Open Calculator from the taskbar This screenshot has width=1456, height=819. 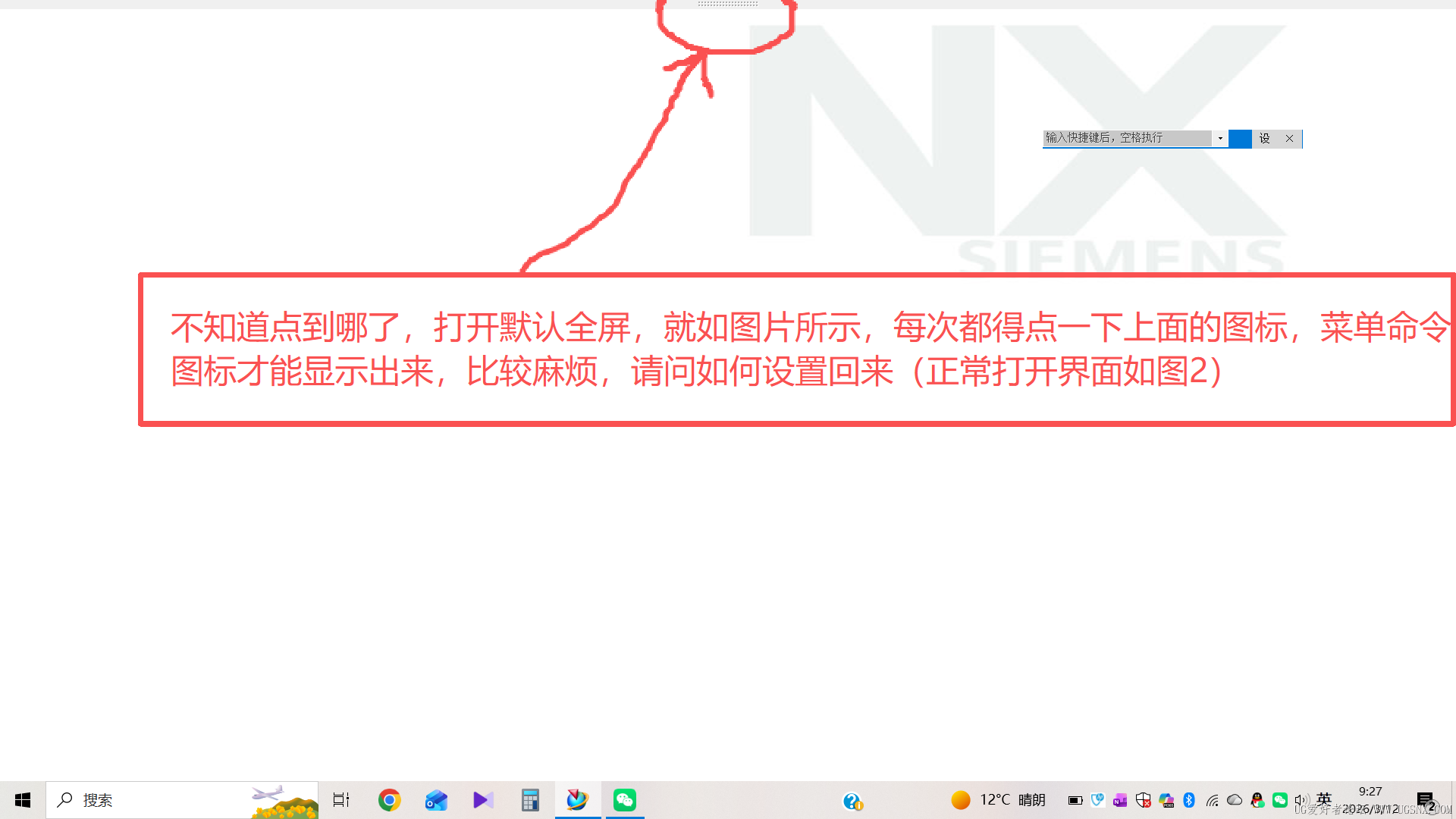[530, 800]
